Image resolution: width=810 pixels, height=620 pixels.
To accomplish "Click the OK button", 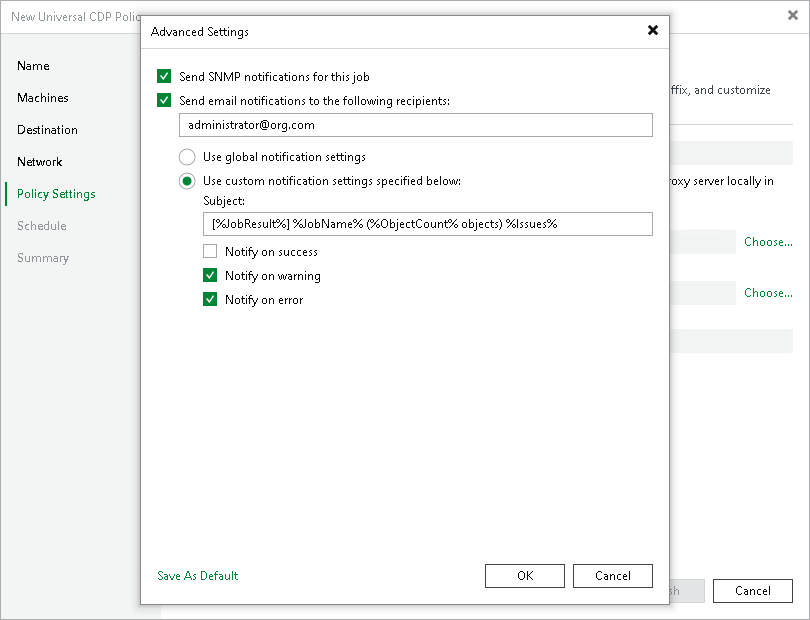I will pos(524,576).
